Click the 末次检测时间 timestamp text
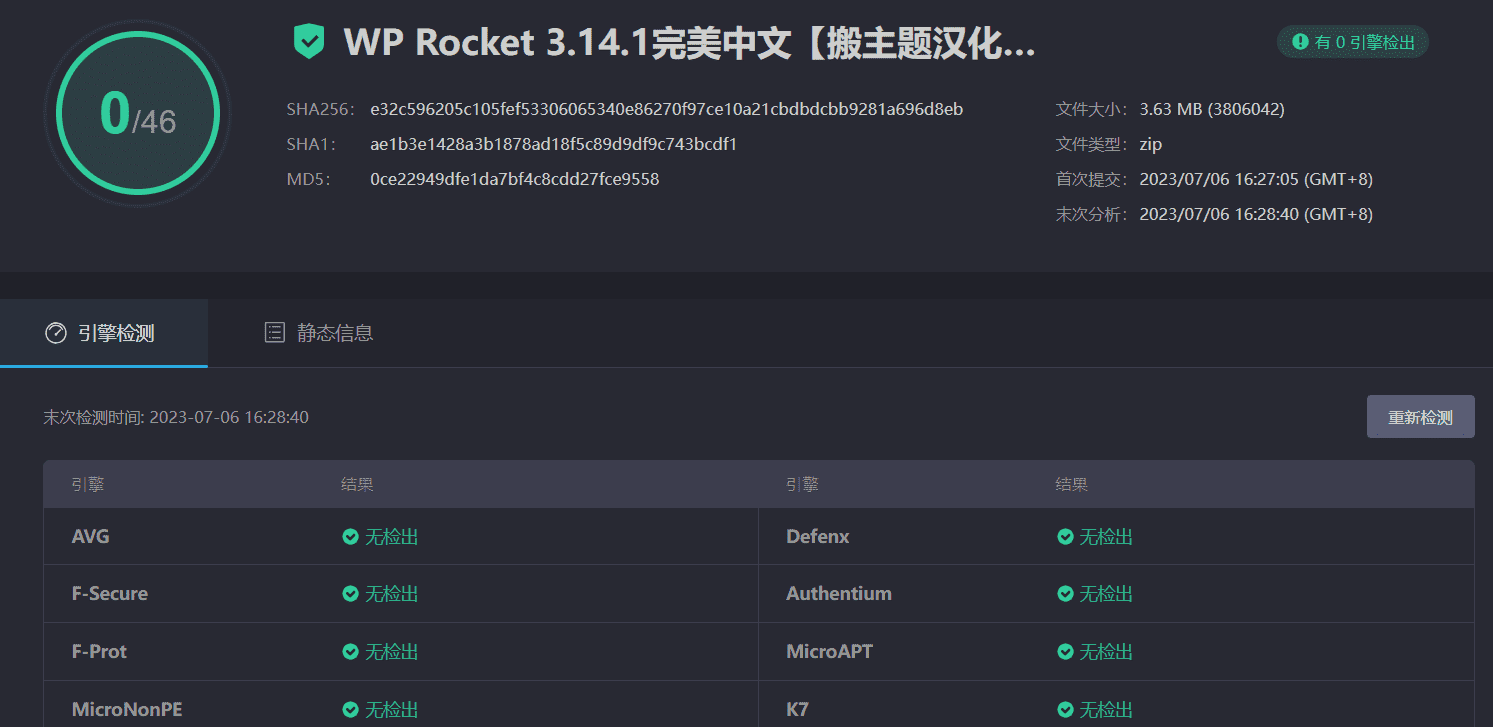 tap(176, 417)
